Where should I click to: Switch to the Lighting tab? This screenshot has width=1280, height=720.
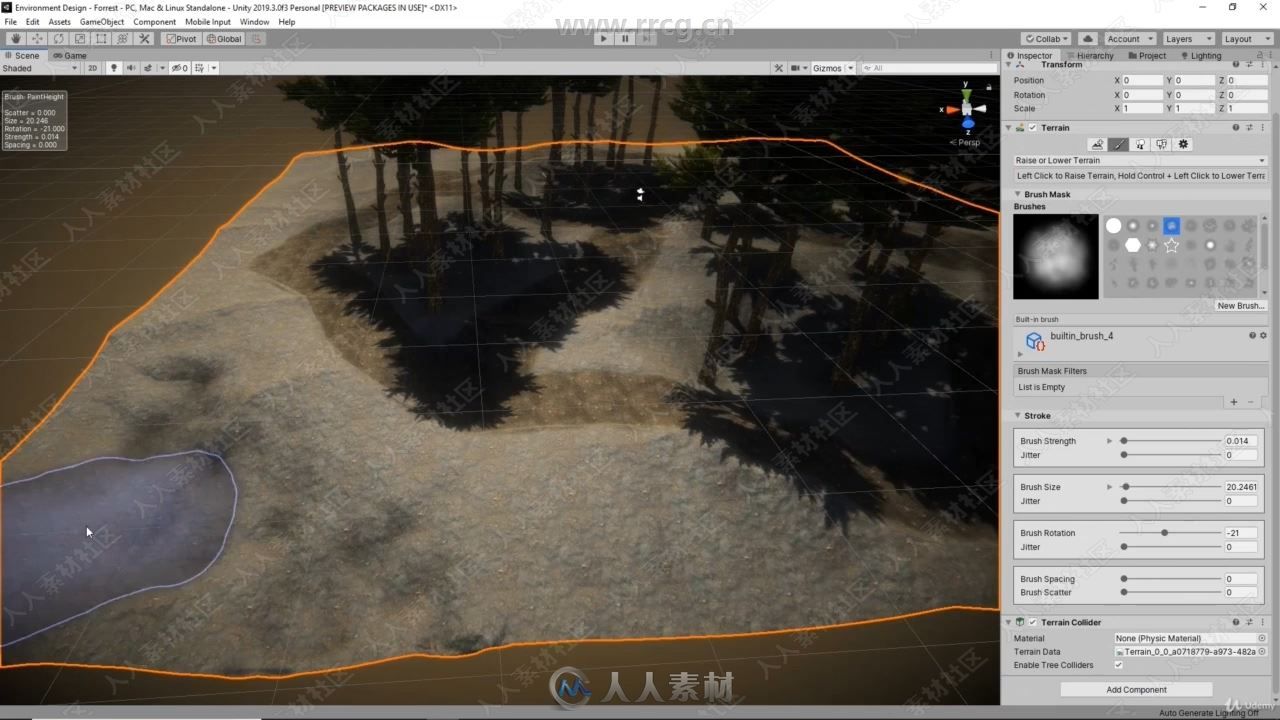(x=1201, y=55)
